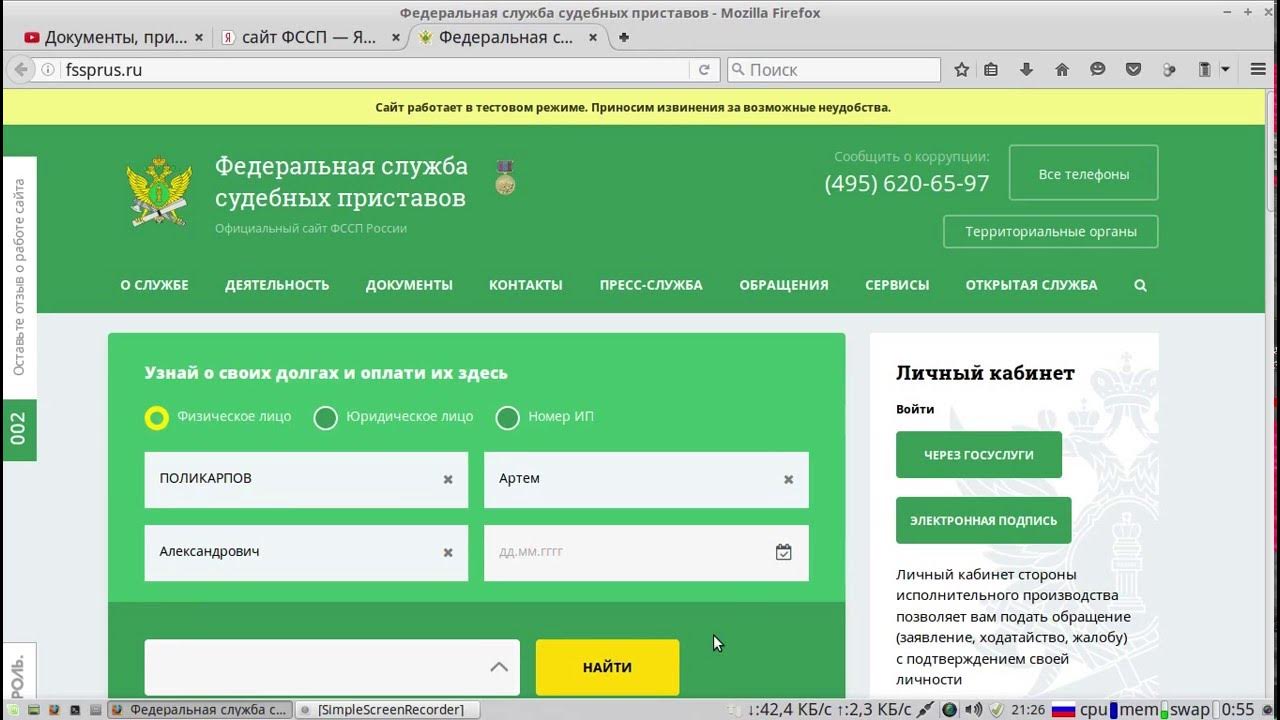
Task: Open the КОНТАКТЫ menu
Action: [526, 285]
